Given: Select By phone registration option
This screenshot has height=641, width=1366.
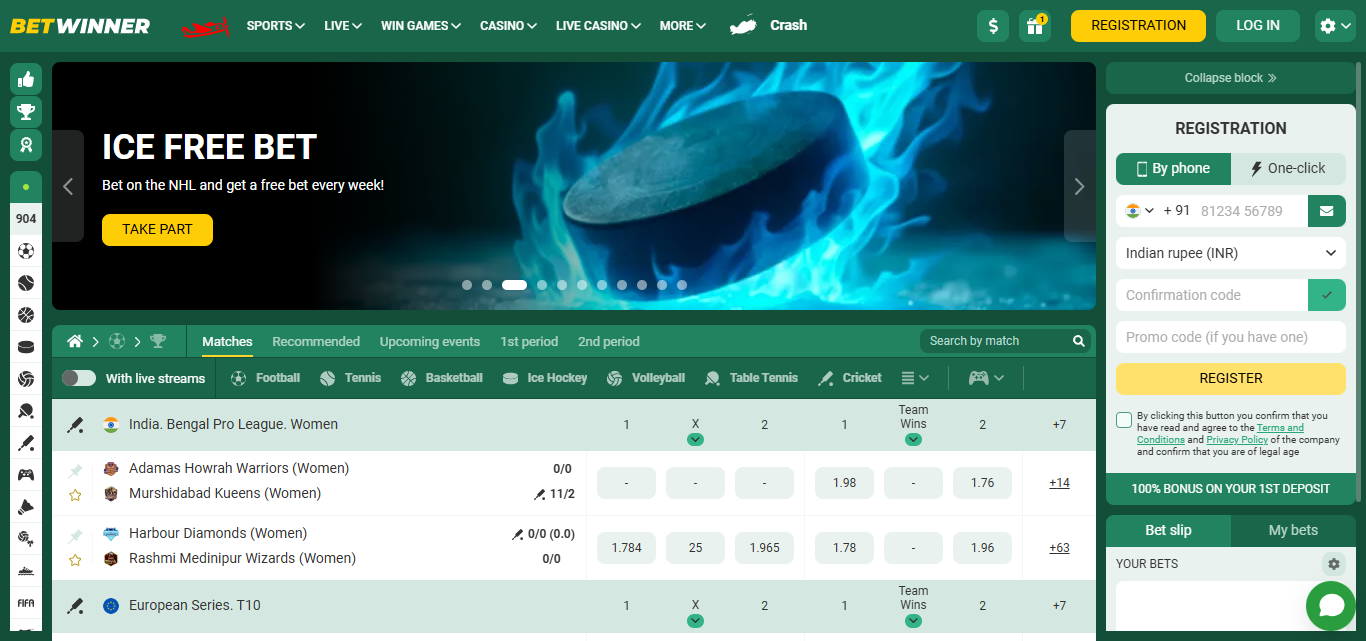Looking at the screenshot, I should tap(1173, 168).
